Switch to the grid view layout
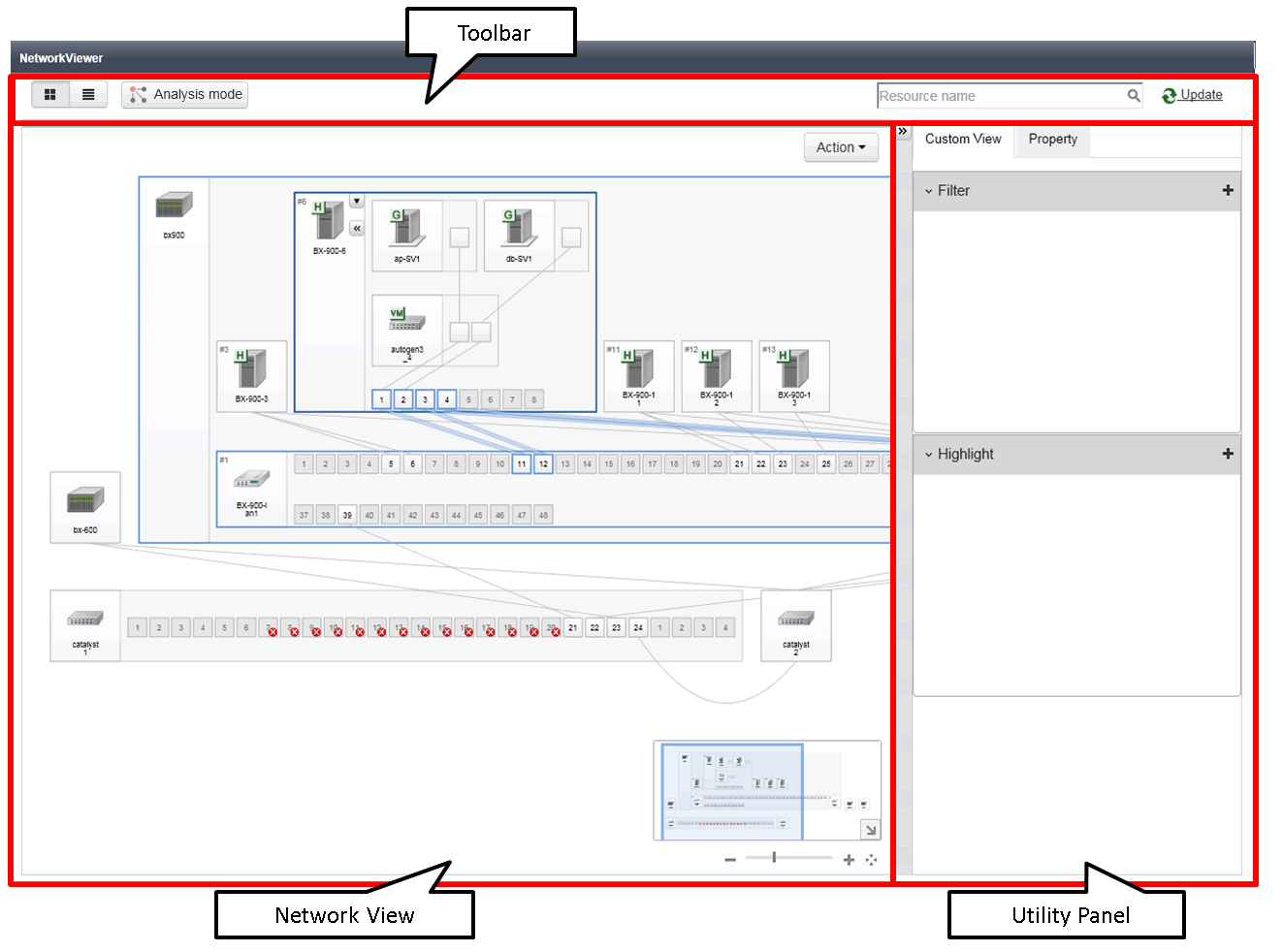This screenshot has height=952, width=1283. (x=50, y=94)
